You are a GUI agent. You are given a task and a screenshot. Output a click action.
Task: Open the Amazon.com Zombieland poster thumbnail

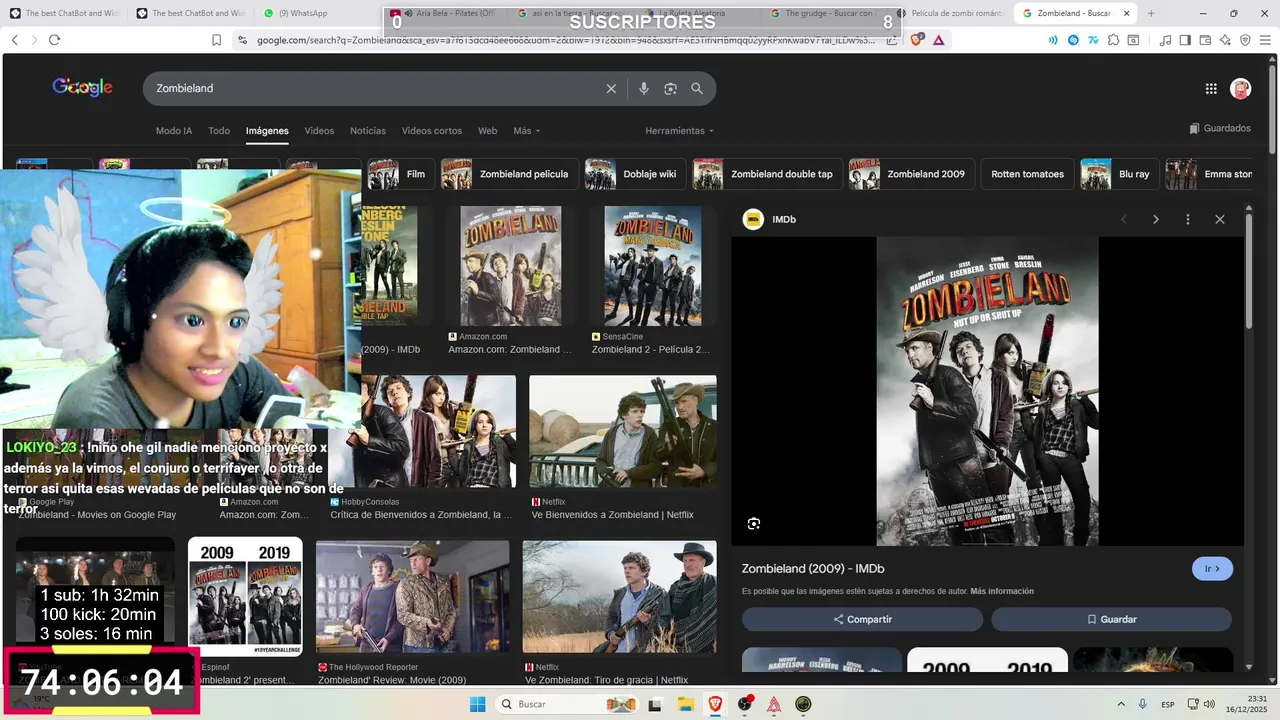510,266
